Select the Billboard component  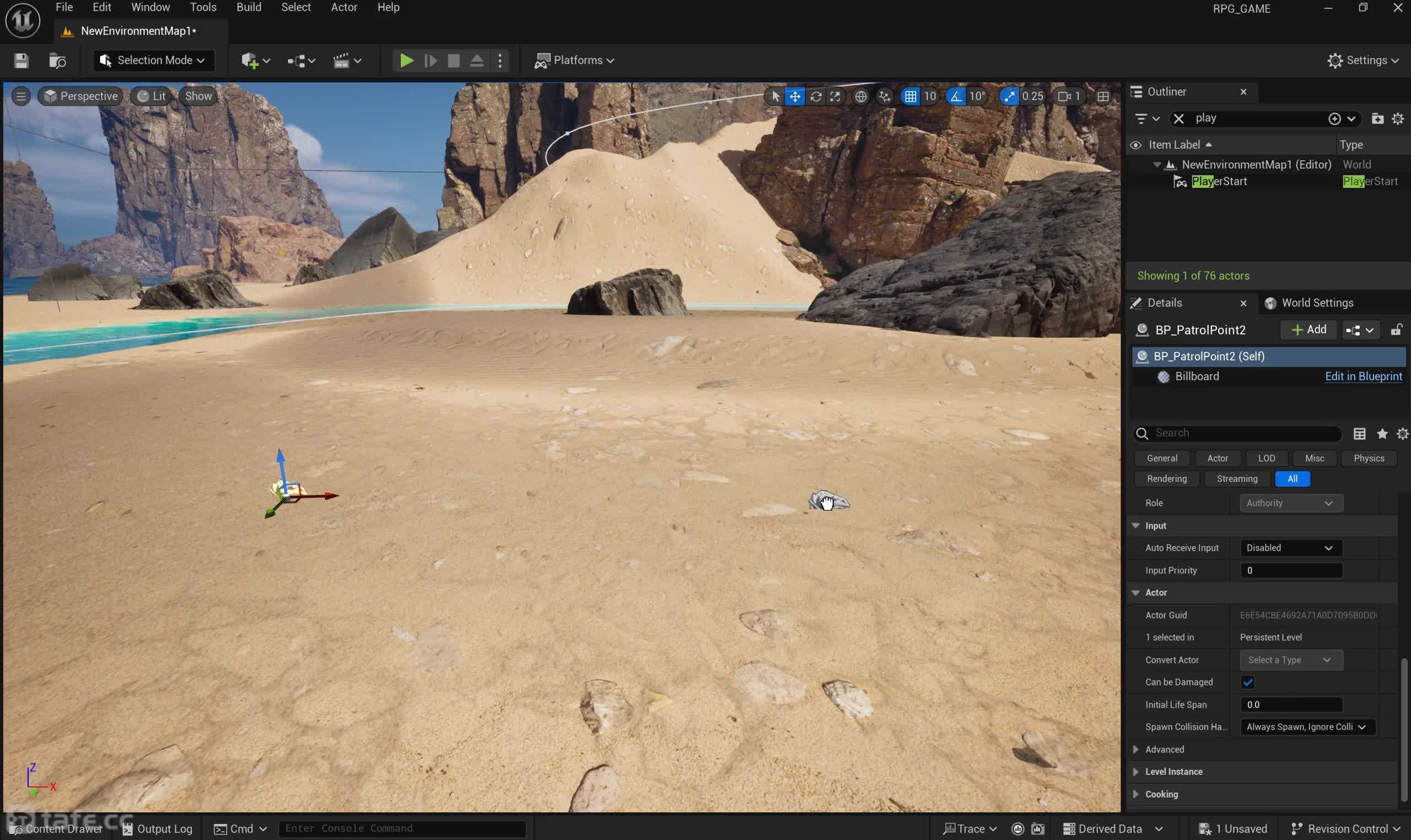tap(1197, 376)
